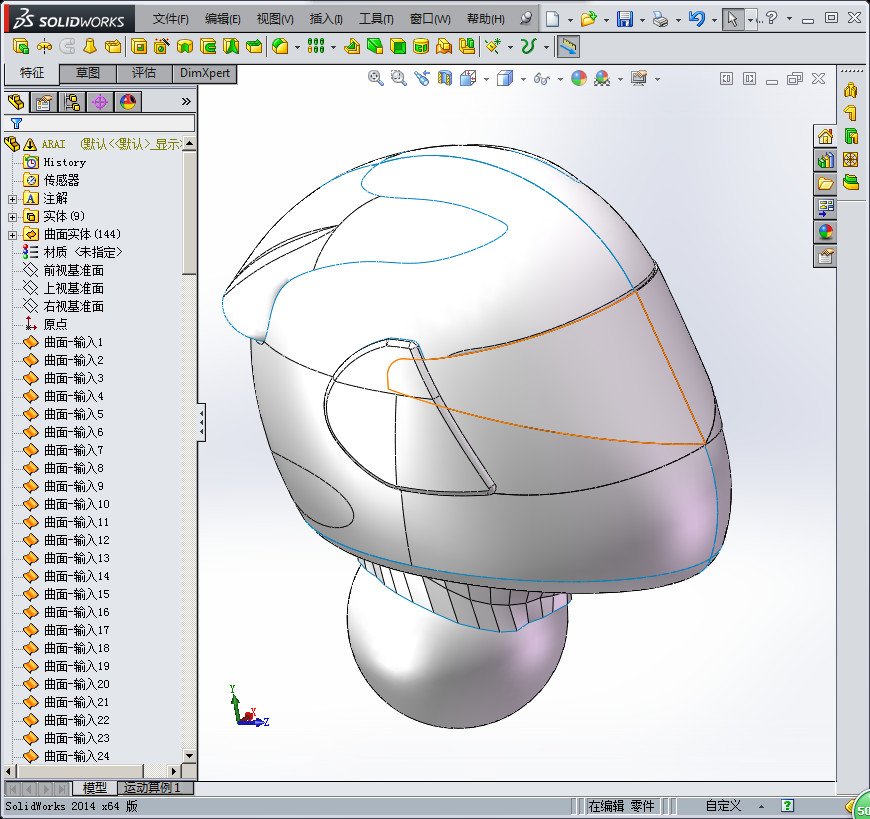Image resolution: width=870 pixels, height=819 pixels.
Task: Open the 文件(F) menu
Action: pyautogui.click(x=170, y=19)
